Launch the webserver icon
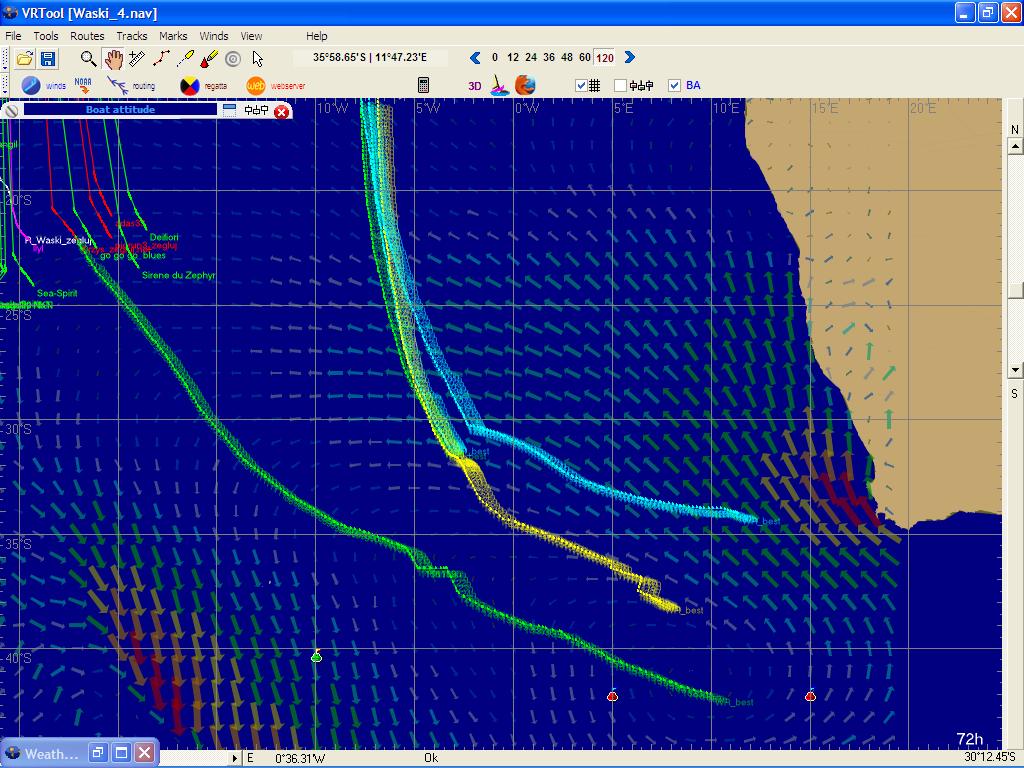This screenshot has width=1024, height=768. point(256,86)
